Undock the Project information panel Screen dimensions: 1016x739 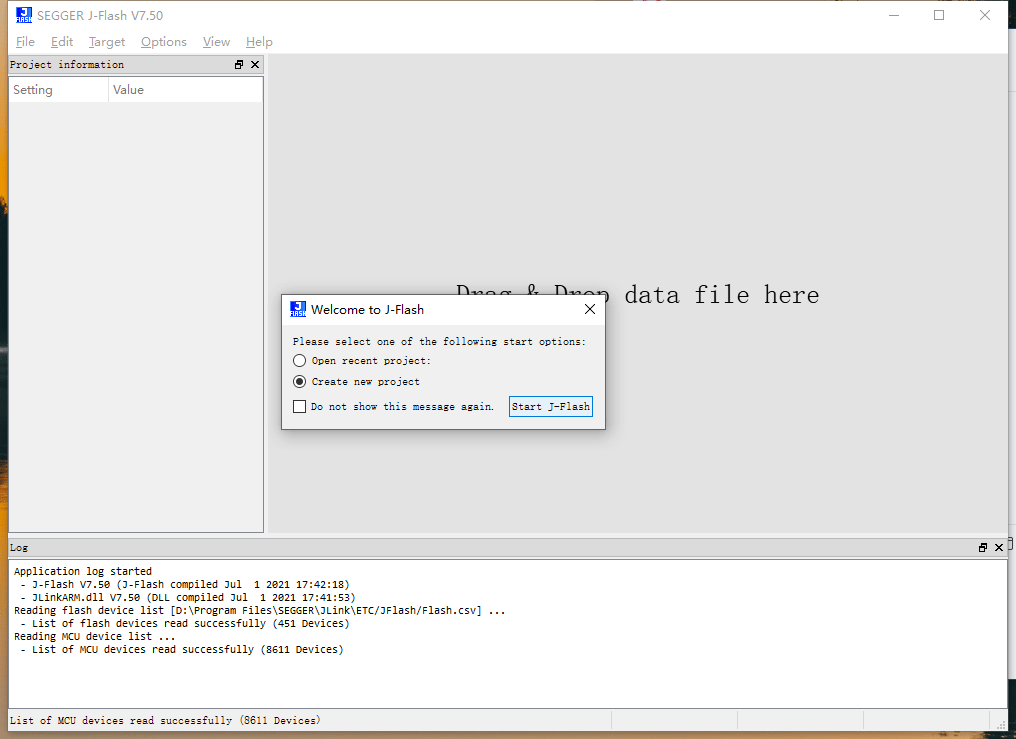(239, 65)
